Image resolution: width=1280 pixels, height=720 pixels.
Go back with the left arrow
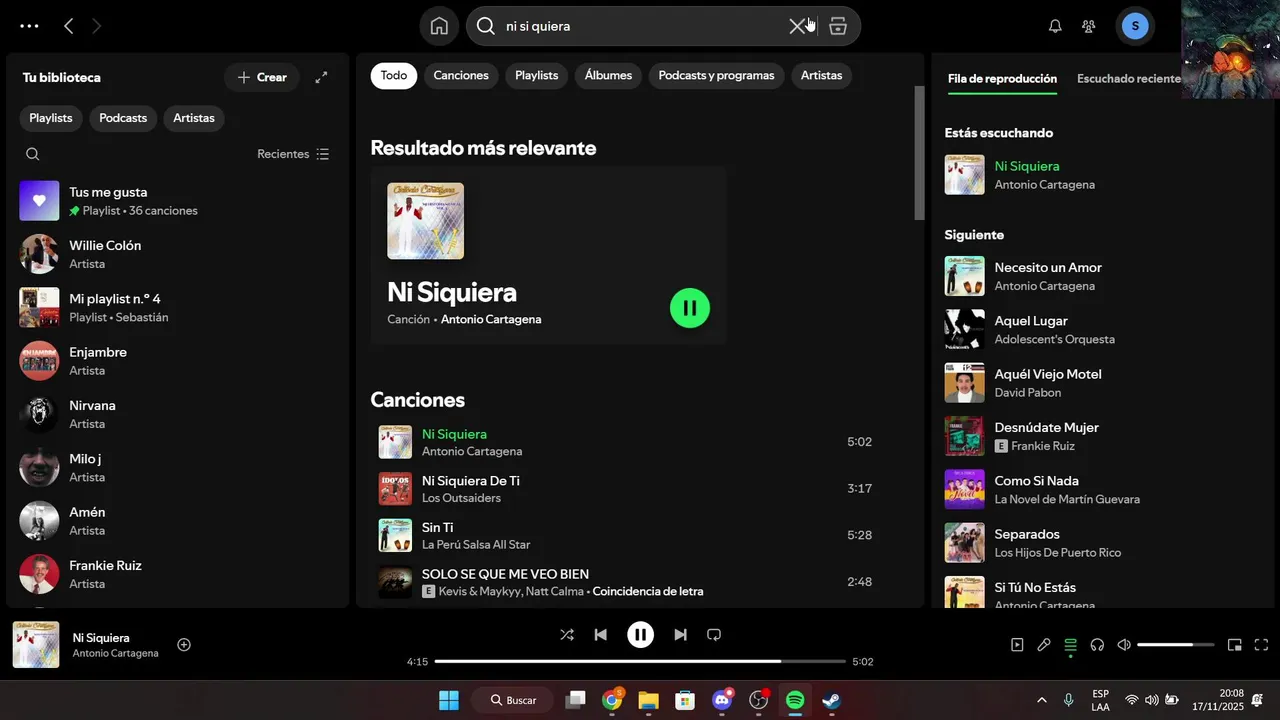[x=68, y=26]
